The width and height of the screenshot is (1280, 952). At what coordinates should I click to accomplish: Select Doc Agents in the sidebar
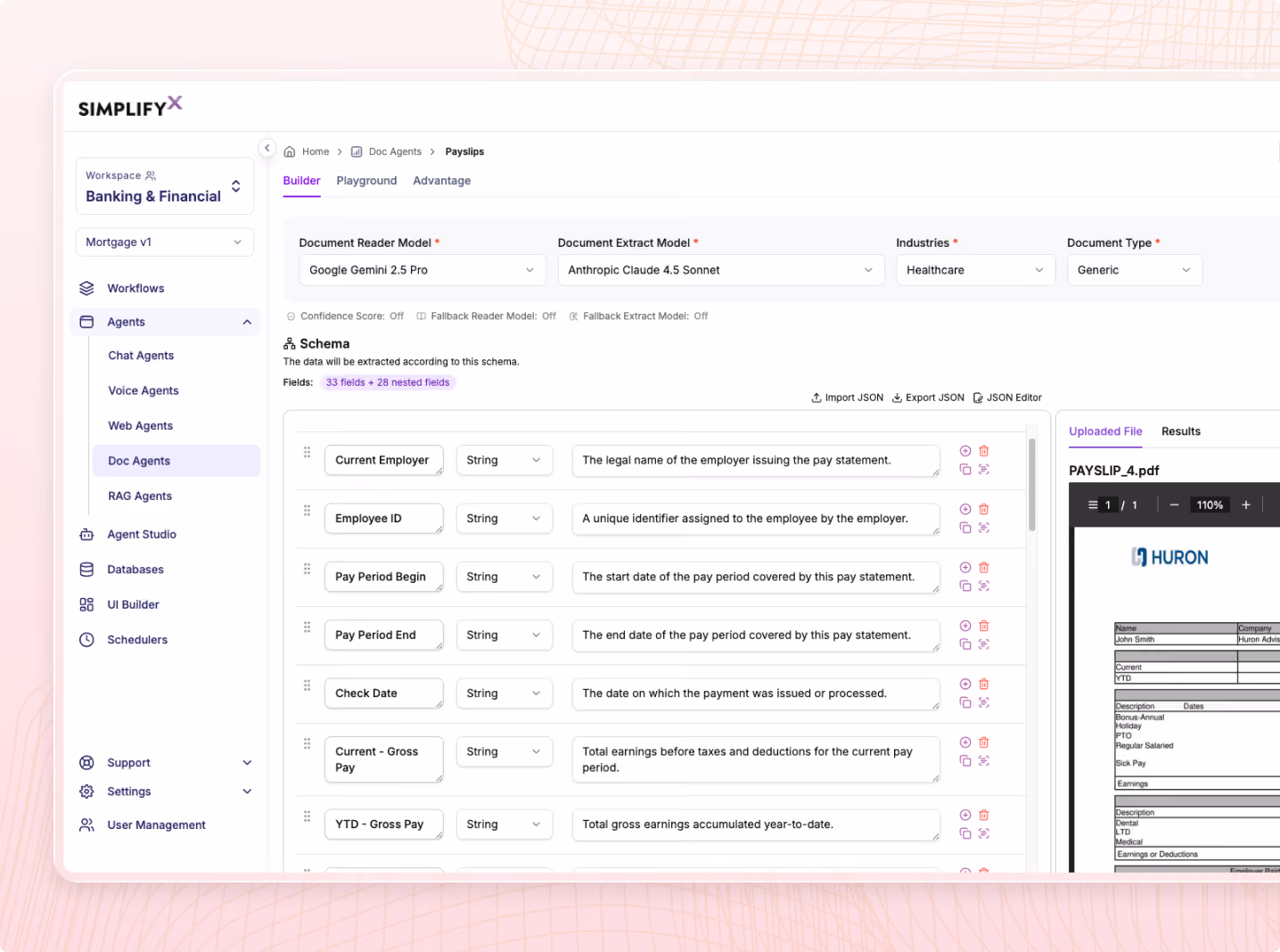(x=176, y=461)
